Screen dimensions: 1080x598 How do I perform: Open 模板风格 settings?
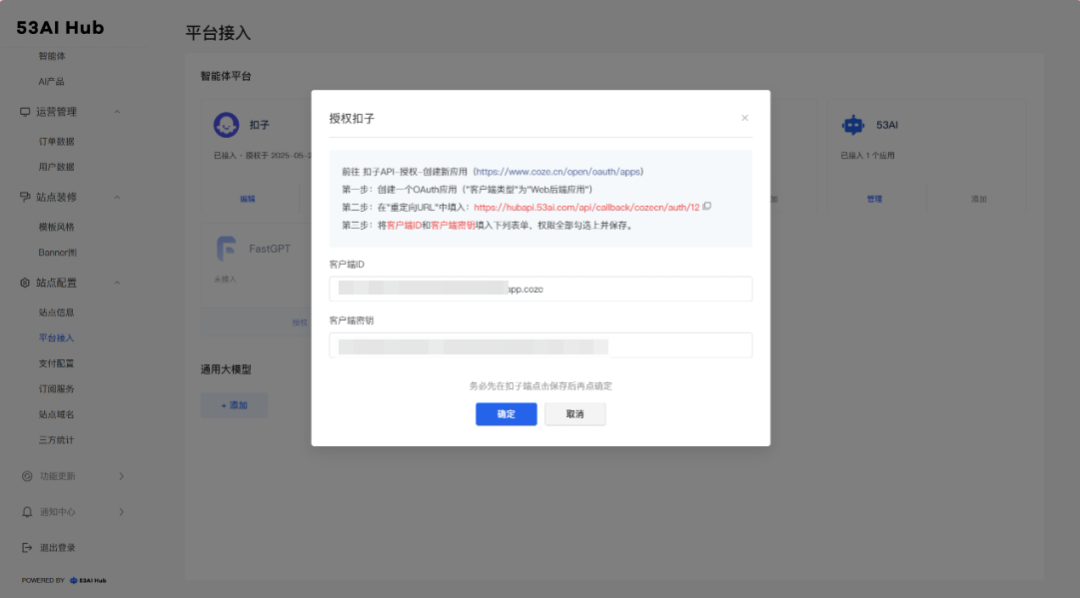click(56, 227)
